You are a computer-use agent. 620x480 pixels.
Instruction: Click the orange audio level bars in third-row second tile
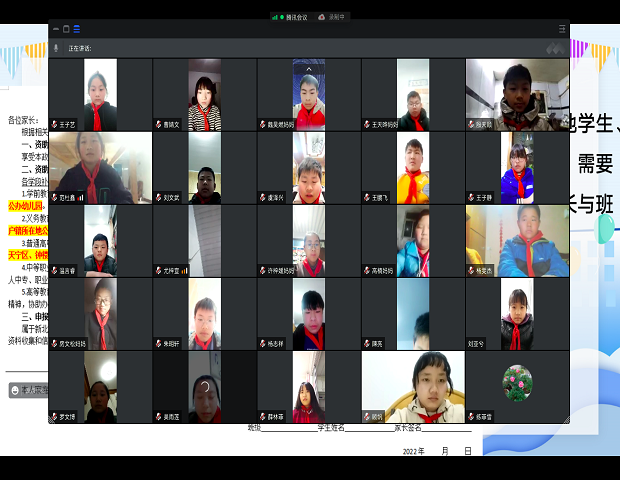click(x=184, y=271)
